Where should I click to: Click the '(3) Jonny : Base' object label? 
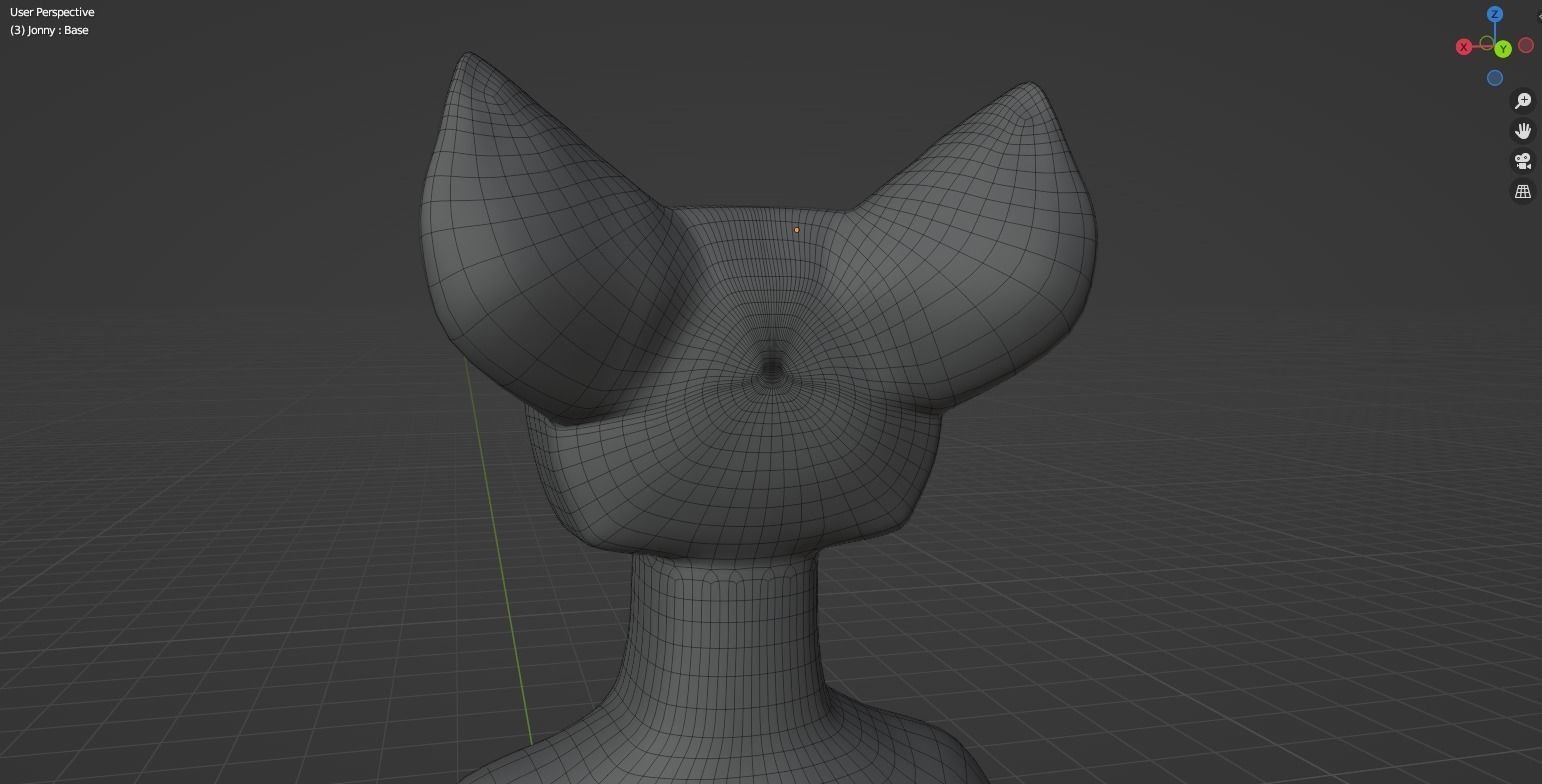click(x=49, y=30)
